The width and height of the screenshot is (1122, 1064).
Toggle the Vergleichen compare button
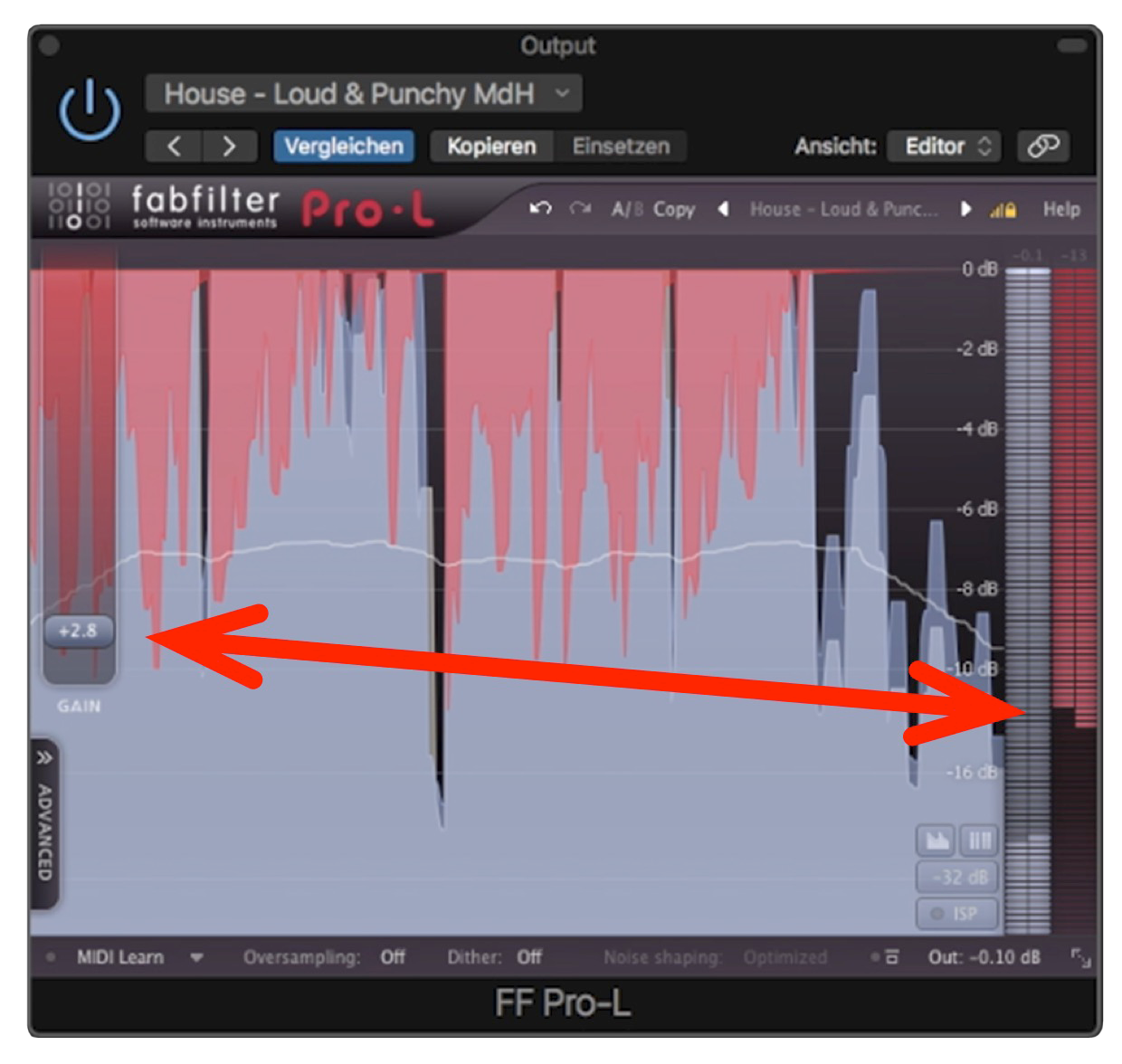344,147
